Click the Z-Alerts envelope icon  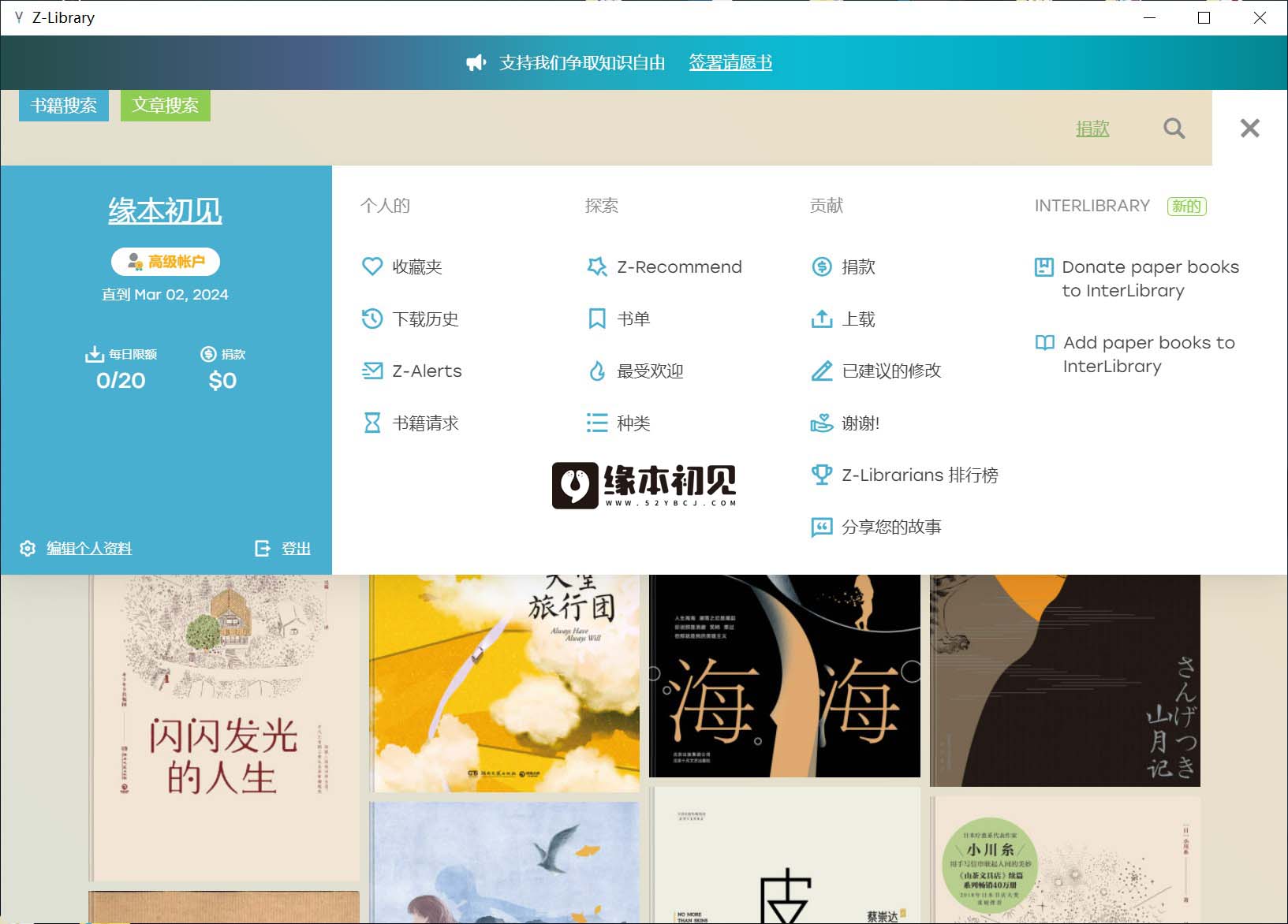[x=372, y=371]
